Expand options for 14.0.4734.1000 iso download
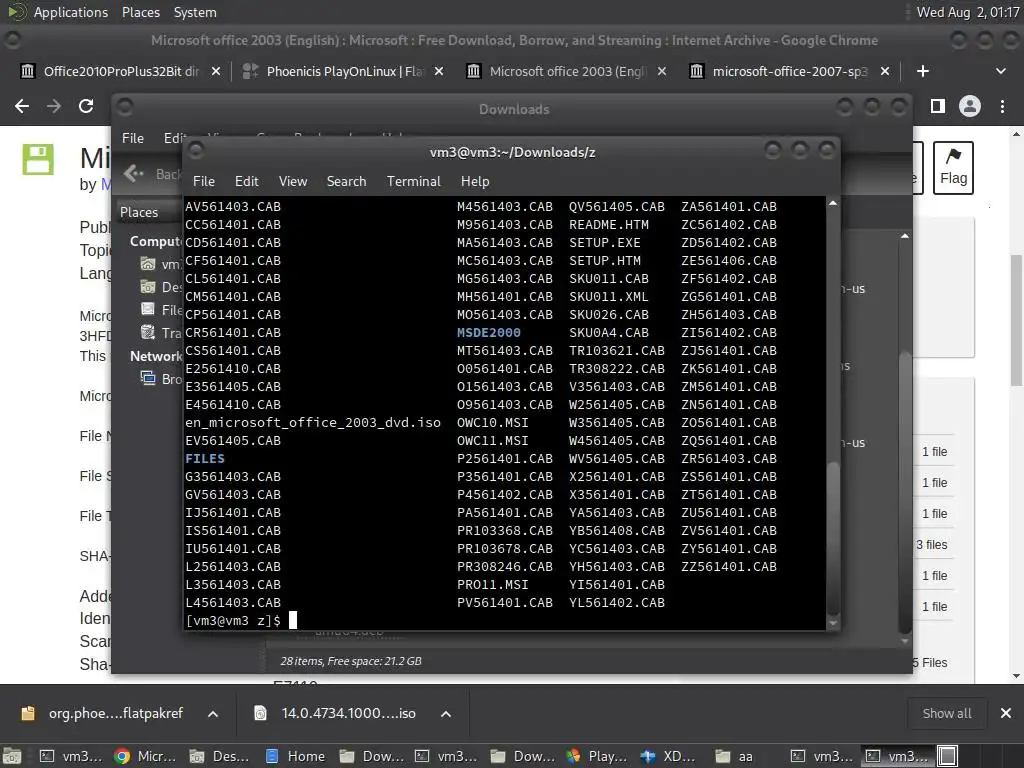The height and width of the screenshot is (768, 1024). (x=446, y=714)
